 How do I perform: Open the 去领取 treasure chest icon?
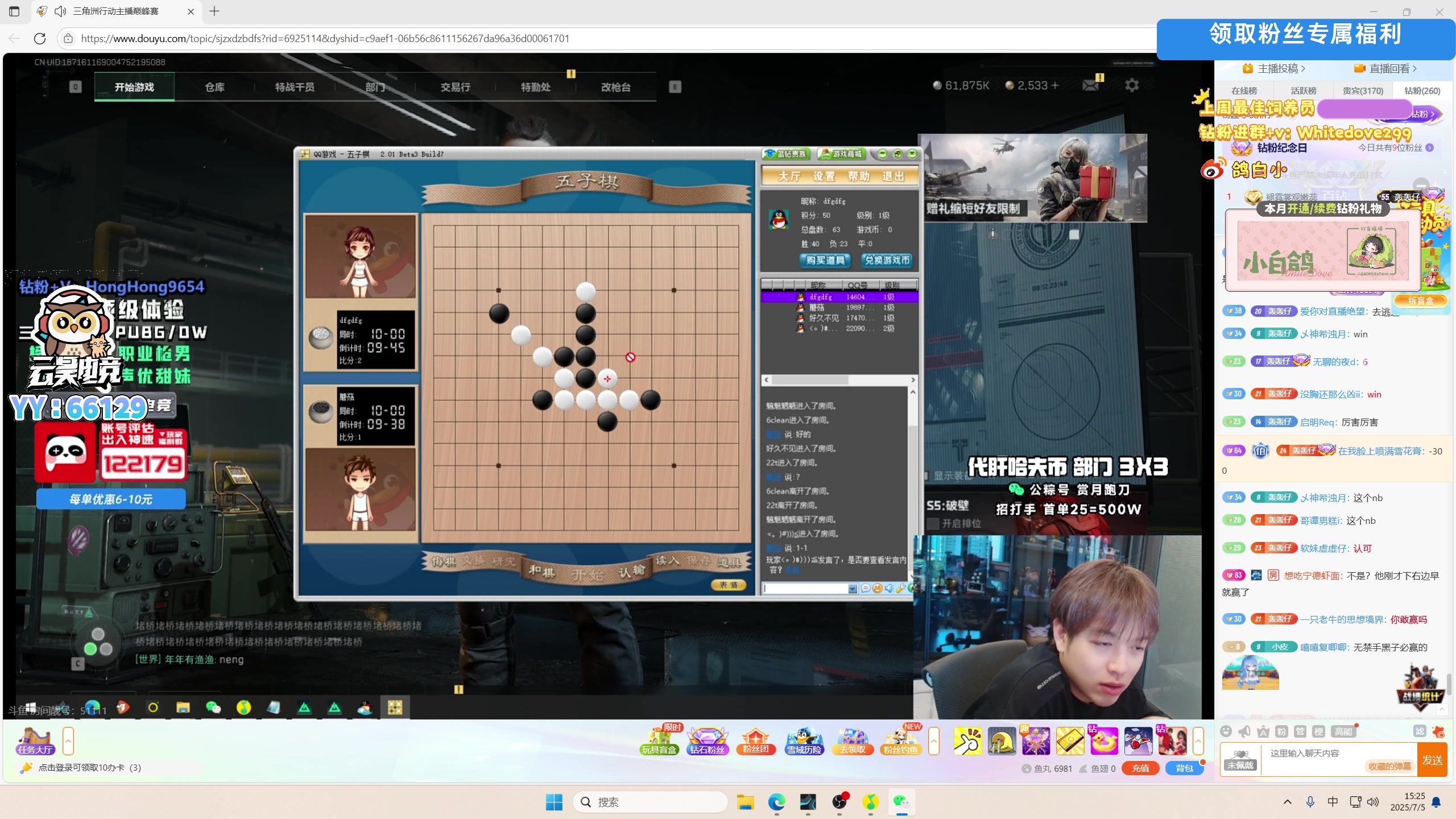click(853, 741)
